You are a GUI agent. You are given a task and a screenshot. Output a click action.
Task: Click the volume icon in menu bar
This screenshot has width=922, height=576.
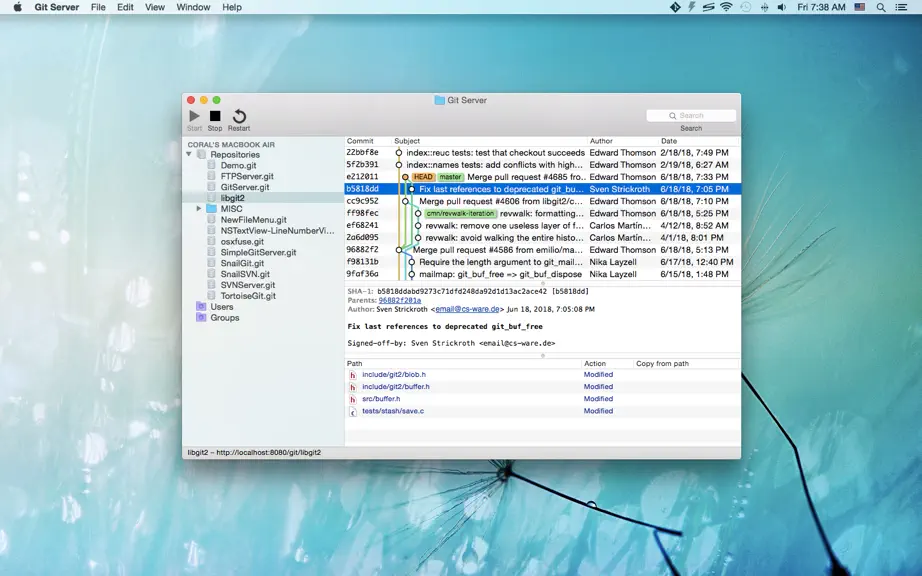781,7
